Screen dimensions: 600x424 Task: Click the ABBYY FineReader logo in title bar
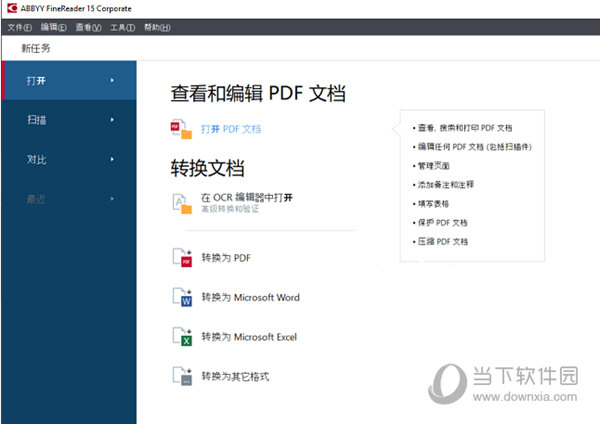click(9, 8)
